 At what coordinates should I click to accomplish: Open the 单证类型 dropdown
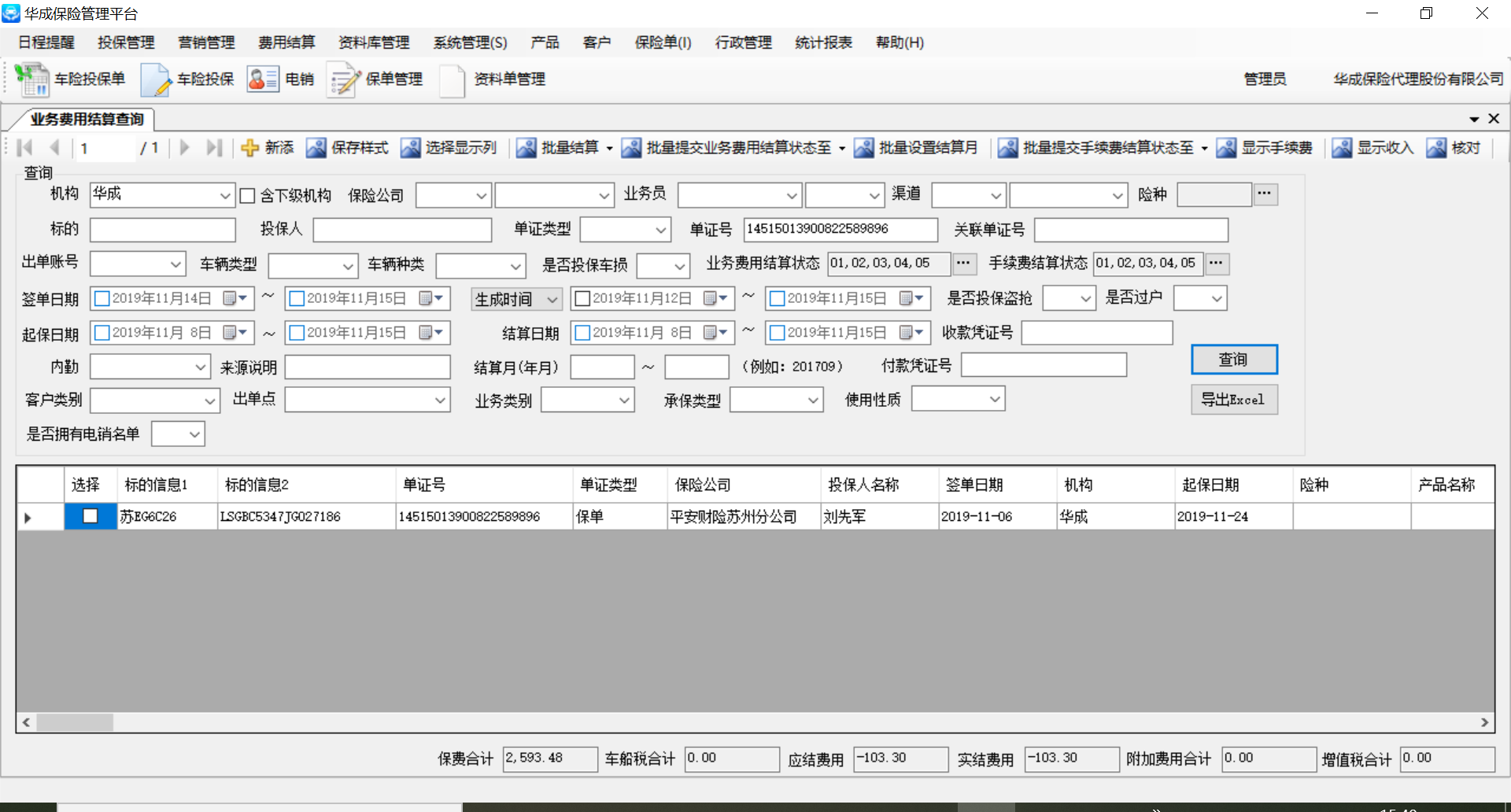(x=660, y=230)
